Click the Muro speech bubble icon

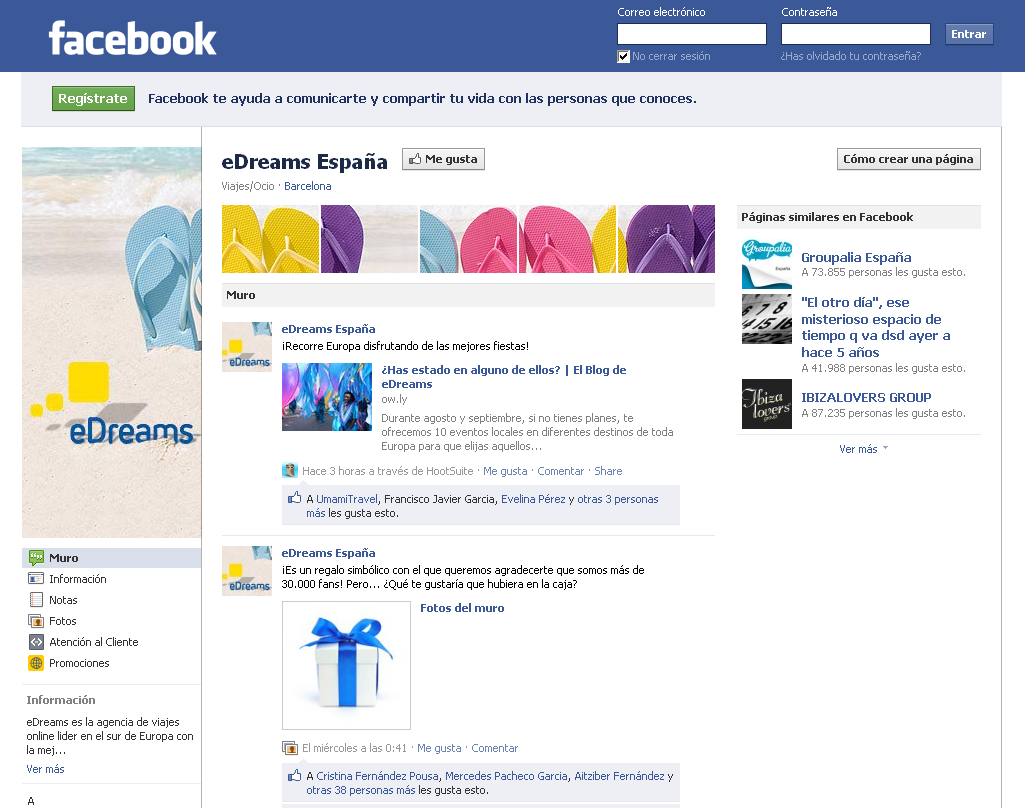[37, 558]
